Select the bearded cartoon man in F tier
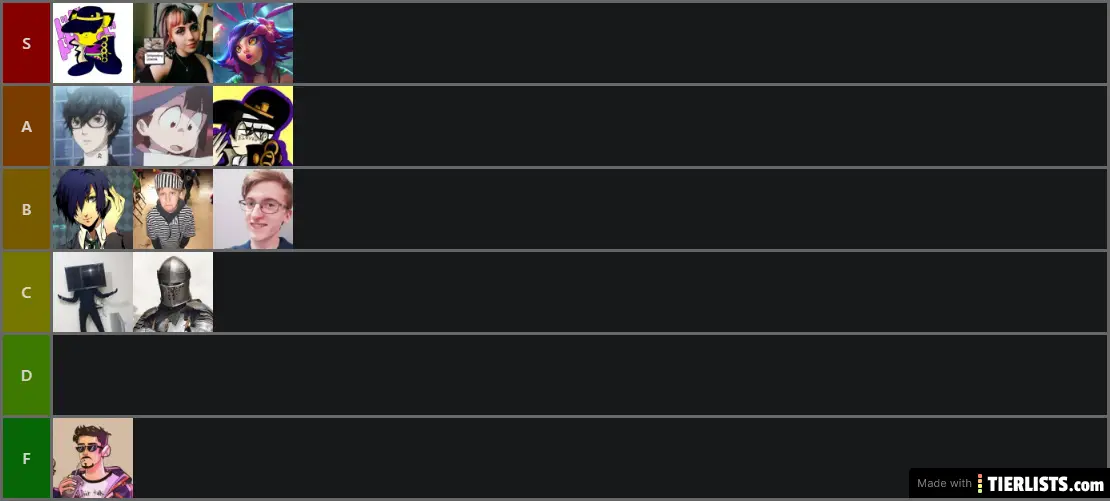Image resolution: width=1110 pixels, height=502 pixels. (x=93, y=458)
